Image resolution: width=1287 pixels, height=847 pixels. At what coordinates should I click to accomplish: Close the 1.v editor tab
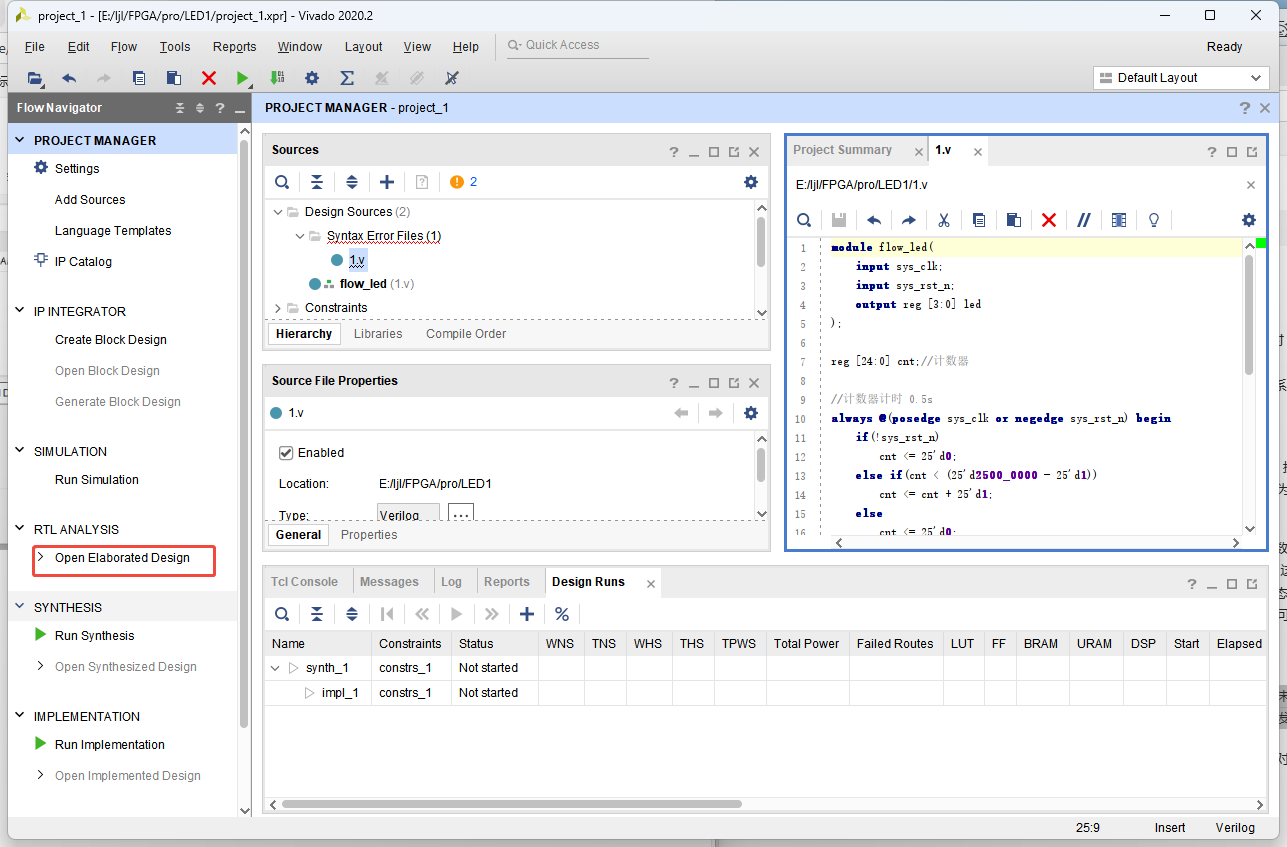pos(978,152)
